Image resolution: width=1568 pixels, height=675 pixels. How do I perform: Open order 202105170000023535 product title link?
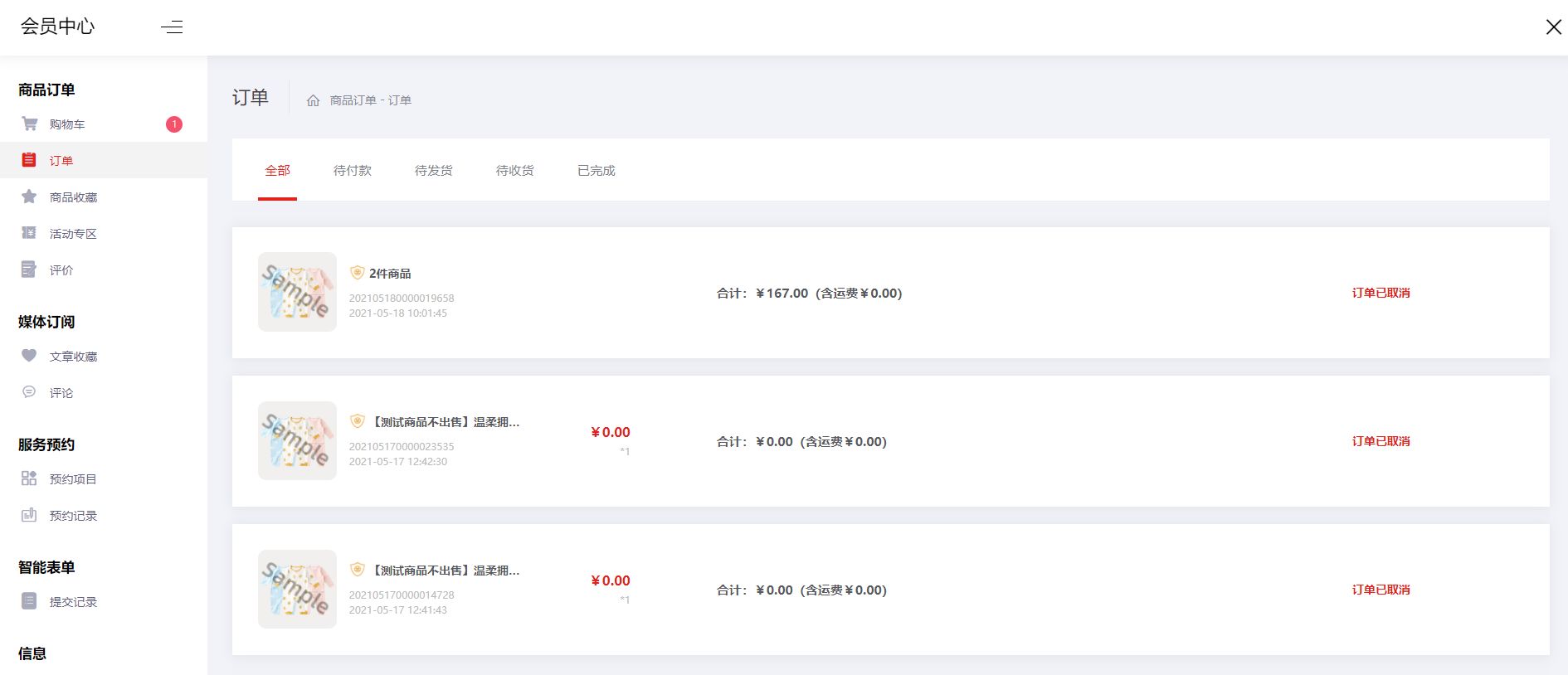click(446, 422)
